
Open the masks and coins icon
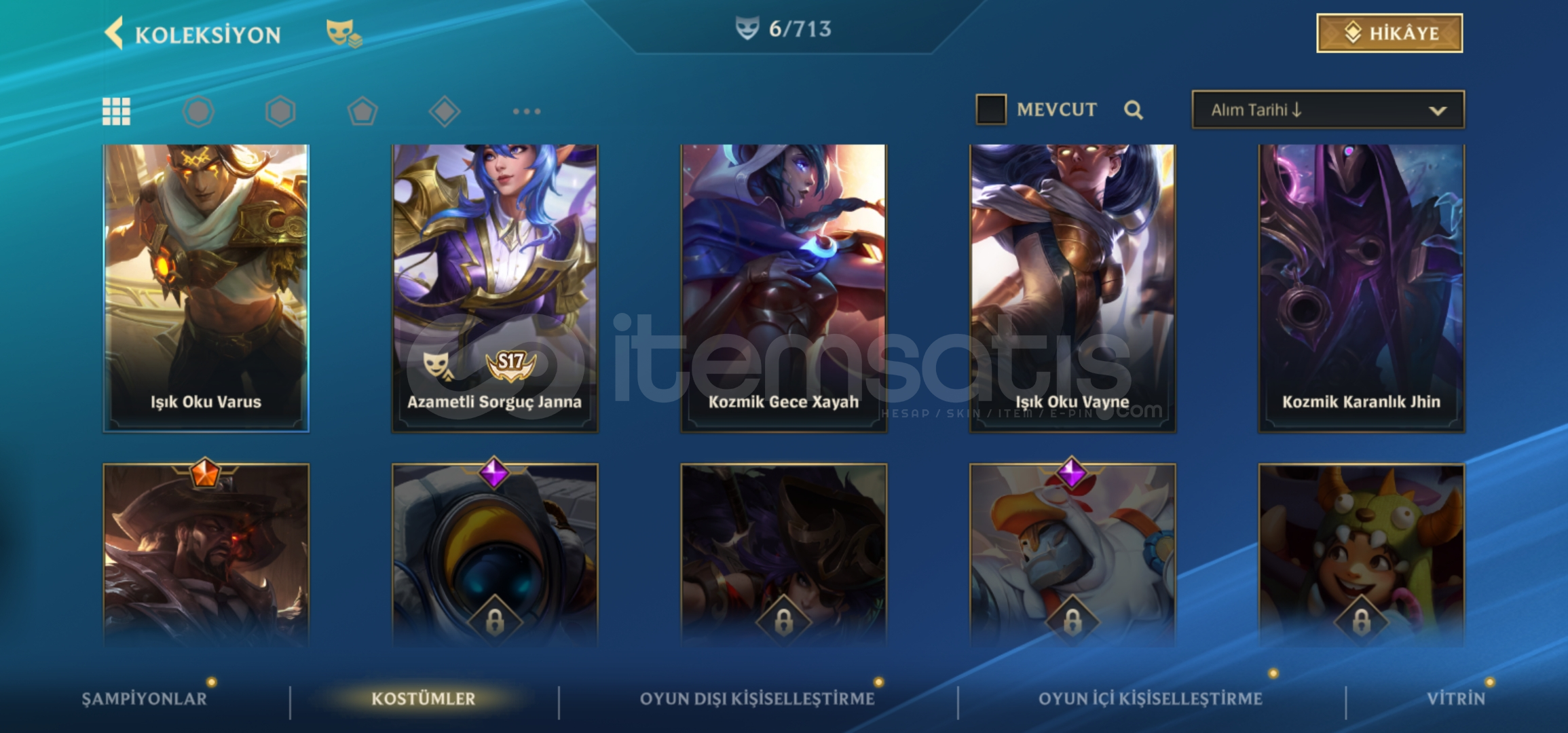343,33
